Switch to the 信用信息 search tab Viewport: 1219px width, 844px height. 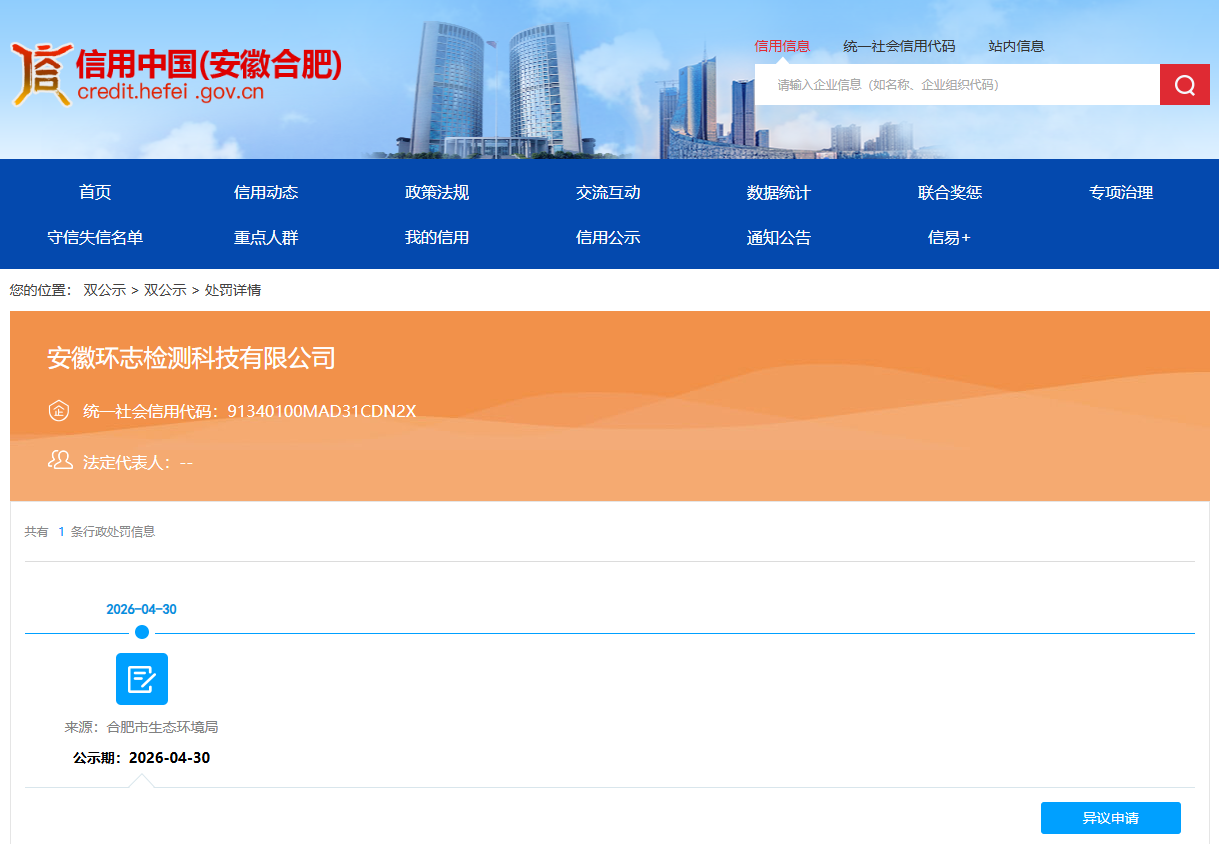pyautogui.click(x=782, y=46)
